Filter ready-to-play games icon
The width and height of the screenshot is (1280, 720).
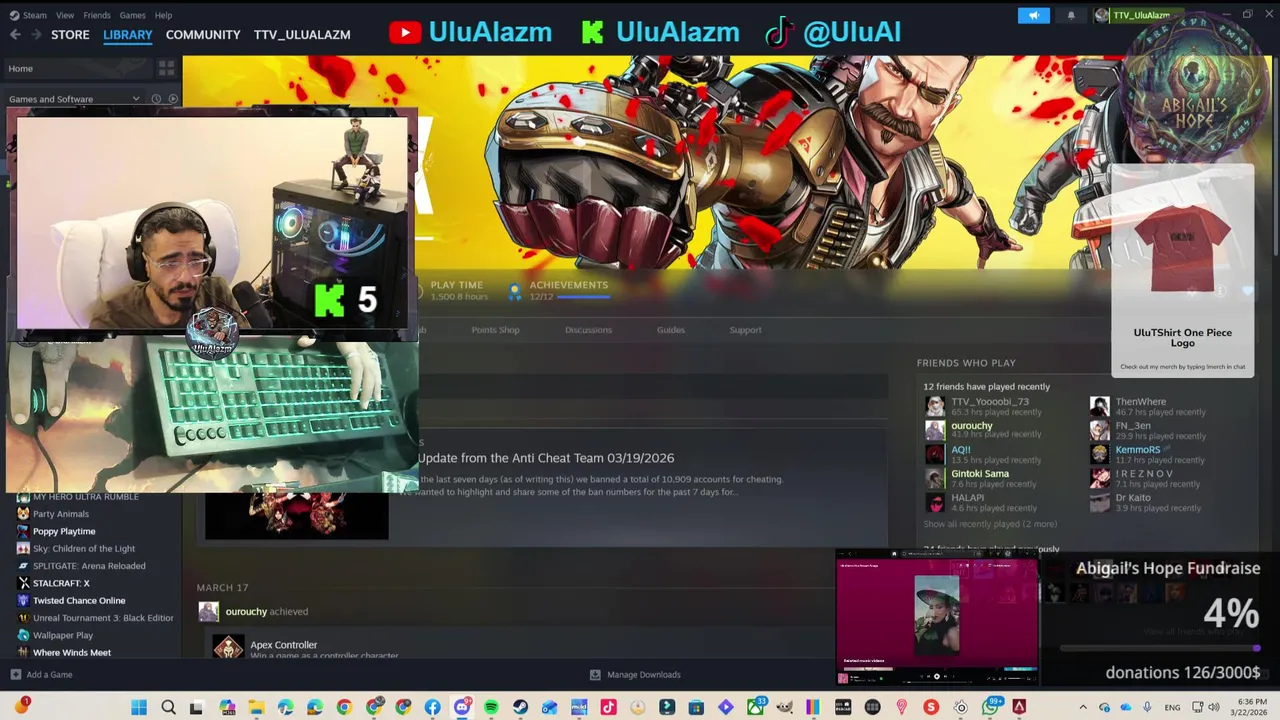coord(173,99)
